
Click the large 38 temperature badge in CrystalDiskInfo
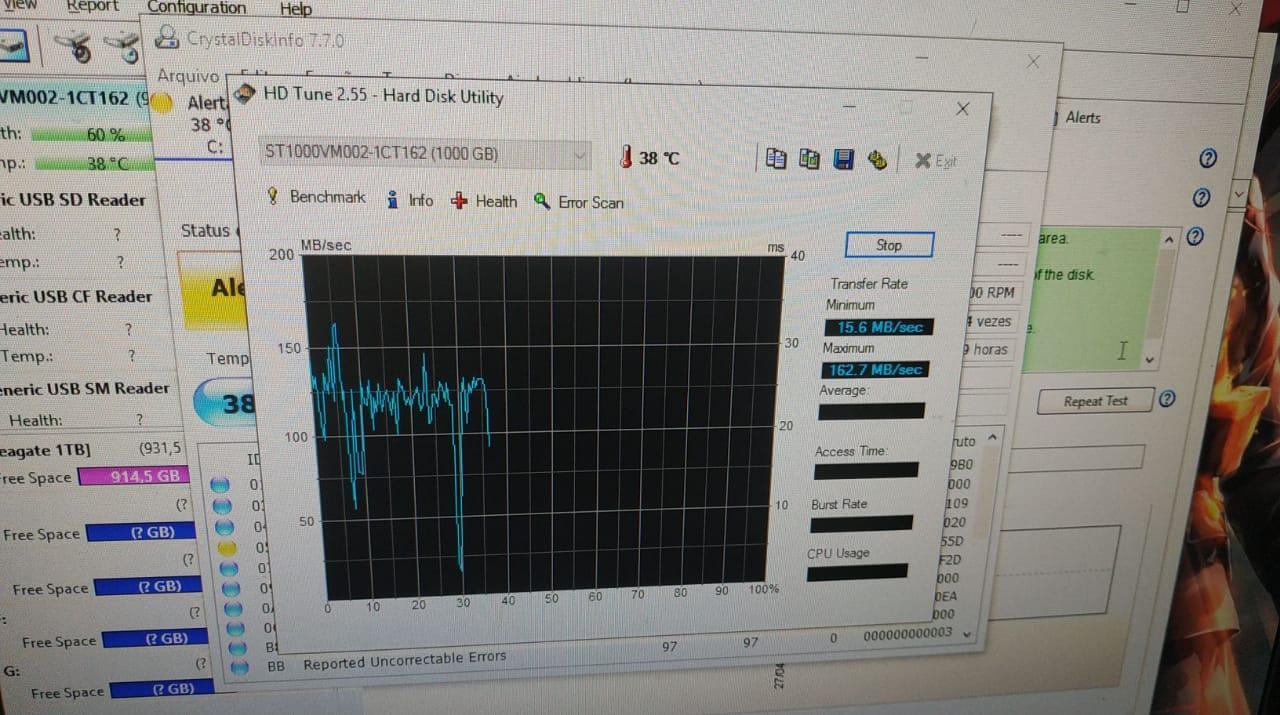[x=224, y=403]
